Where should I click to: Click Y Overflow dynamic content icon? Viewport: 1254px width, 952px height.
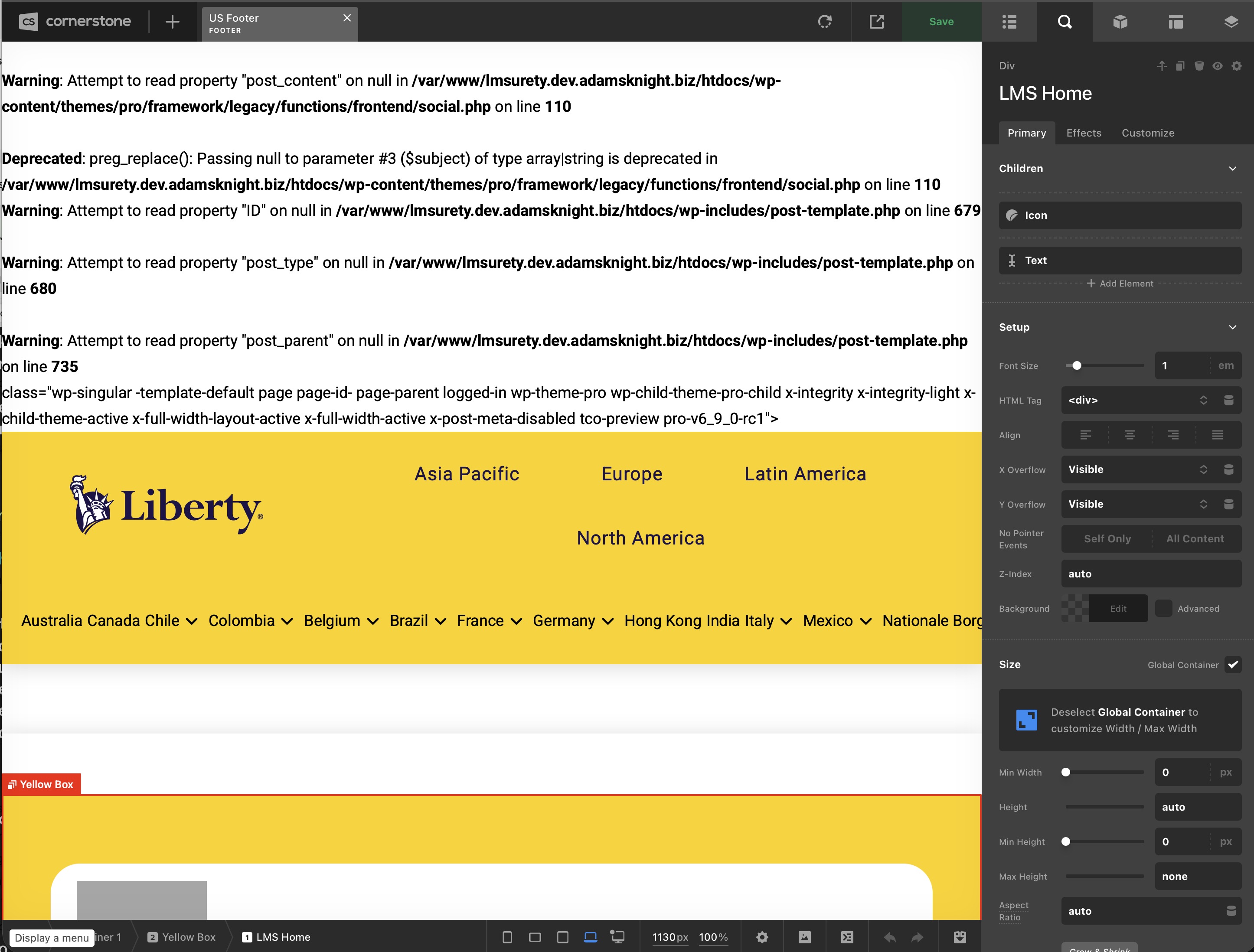[1228, 504]
